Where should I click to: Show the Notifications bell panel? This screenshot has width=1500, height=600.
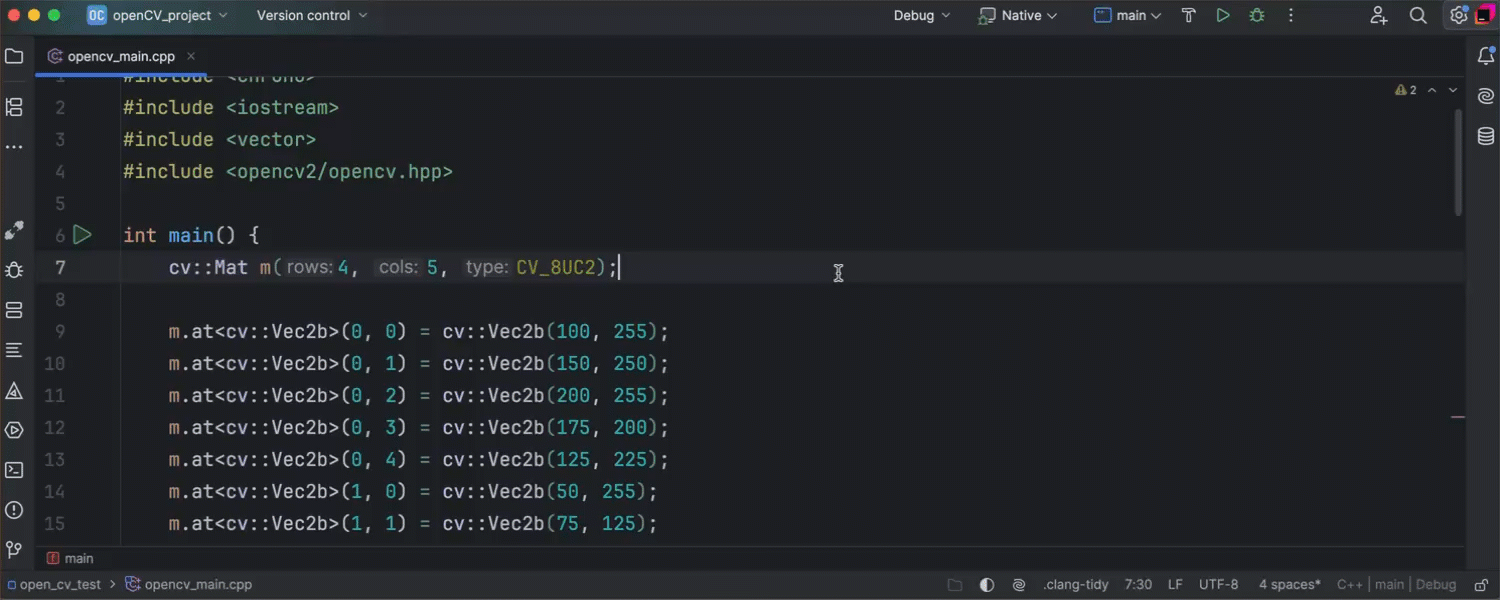(1486, 57)
